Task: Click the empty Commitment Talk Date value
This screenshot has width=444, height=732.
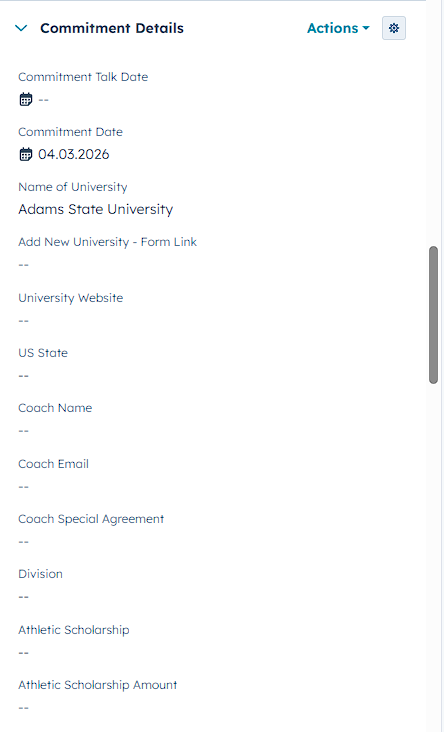Action: click(x=43, y=100)
